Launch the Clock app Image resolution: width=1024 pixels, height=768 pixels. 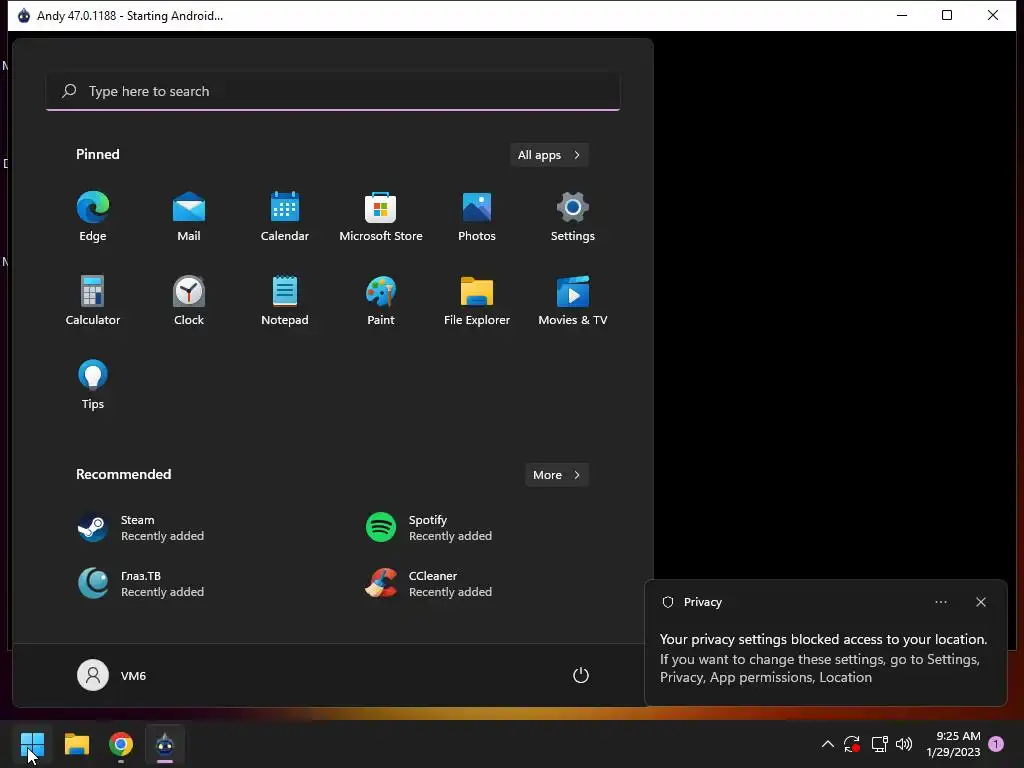click(x=189, y=300)
